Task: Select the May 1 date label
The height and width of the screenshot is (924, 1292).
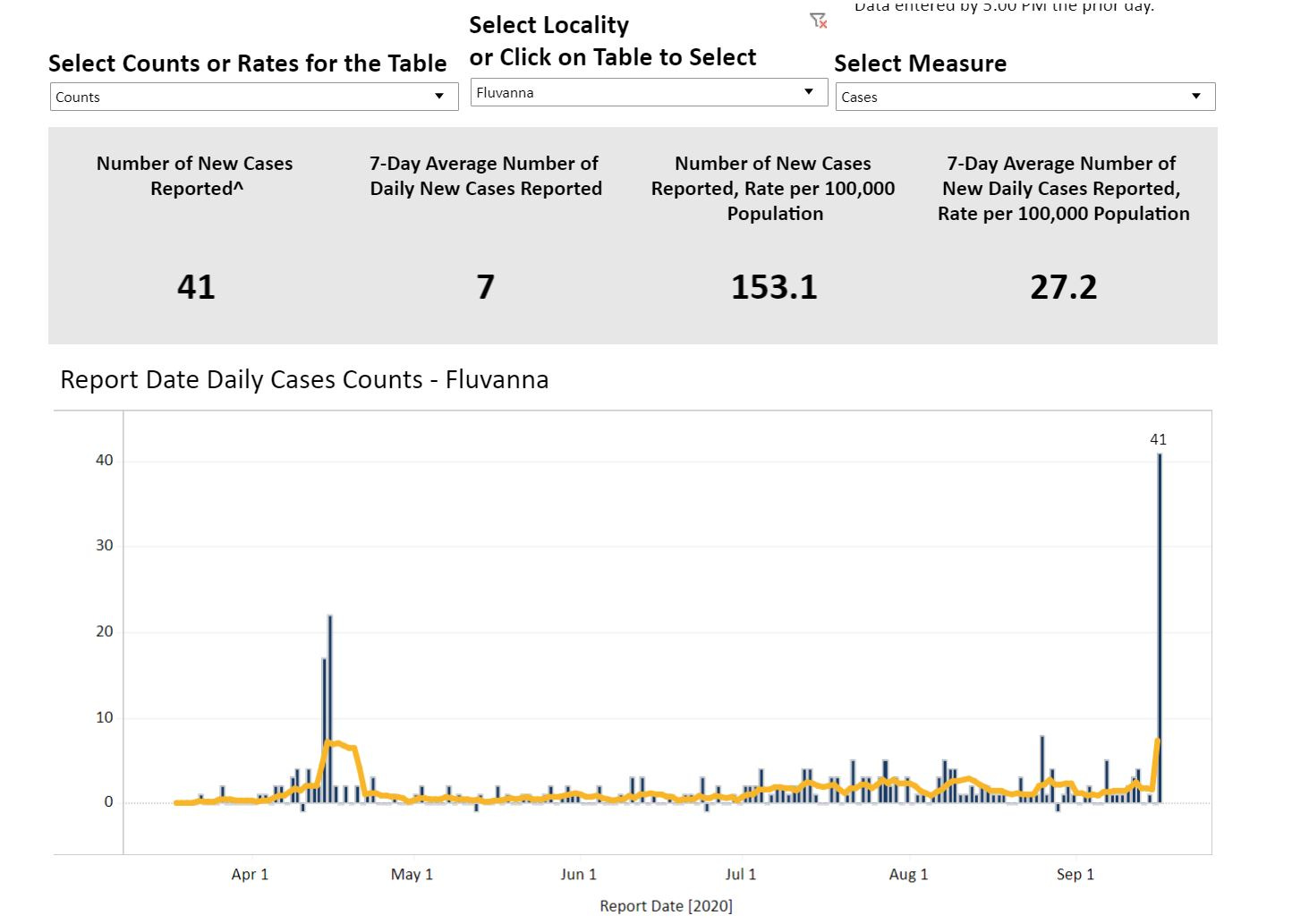Action: pyautogui.click(x=412, y=875)
